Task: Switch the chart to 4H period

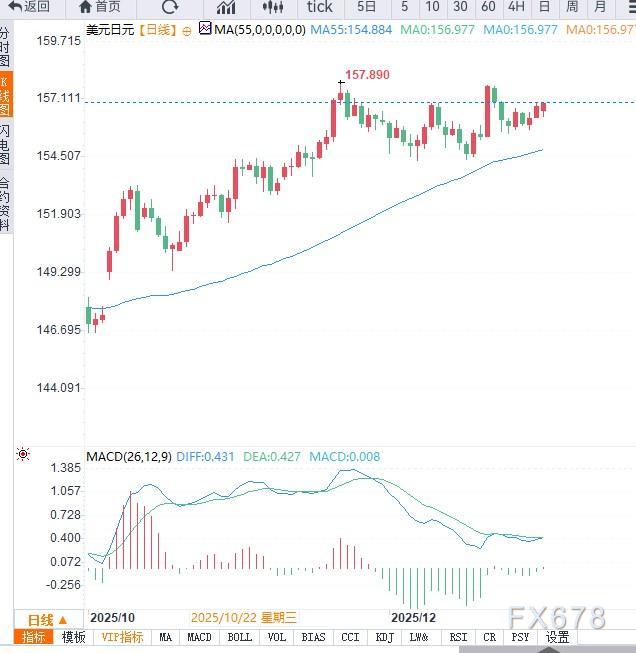Action: pos(516,7)
